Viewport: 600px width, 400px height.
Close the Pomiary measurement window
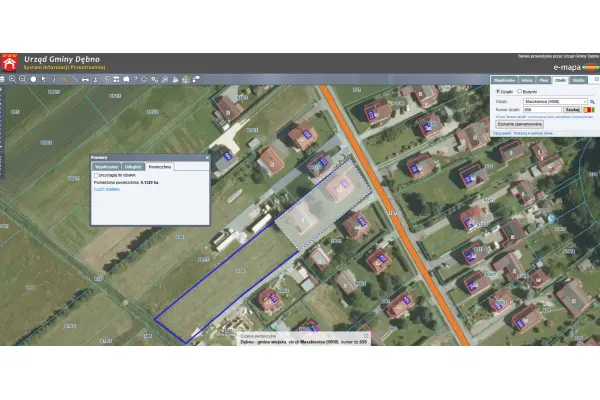click(207, 157)
